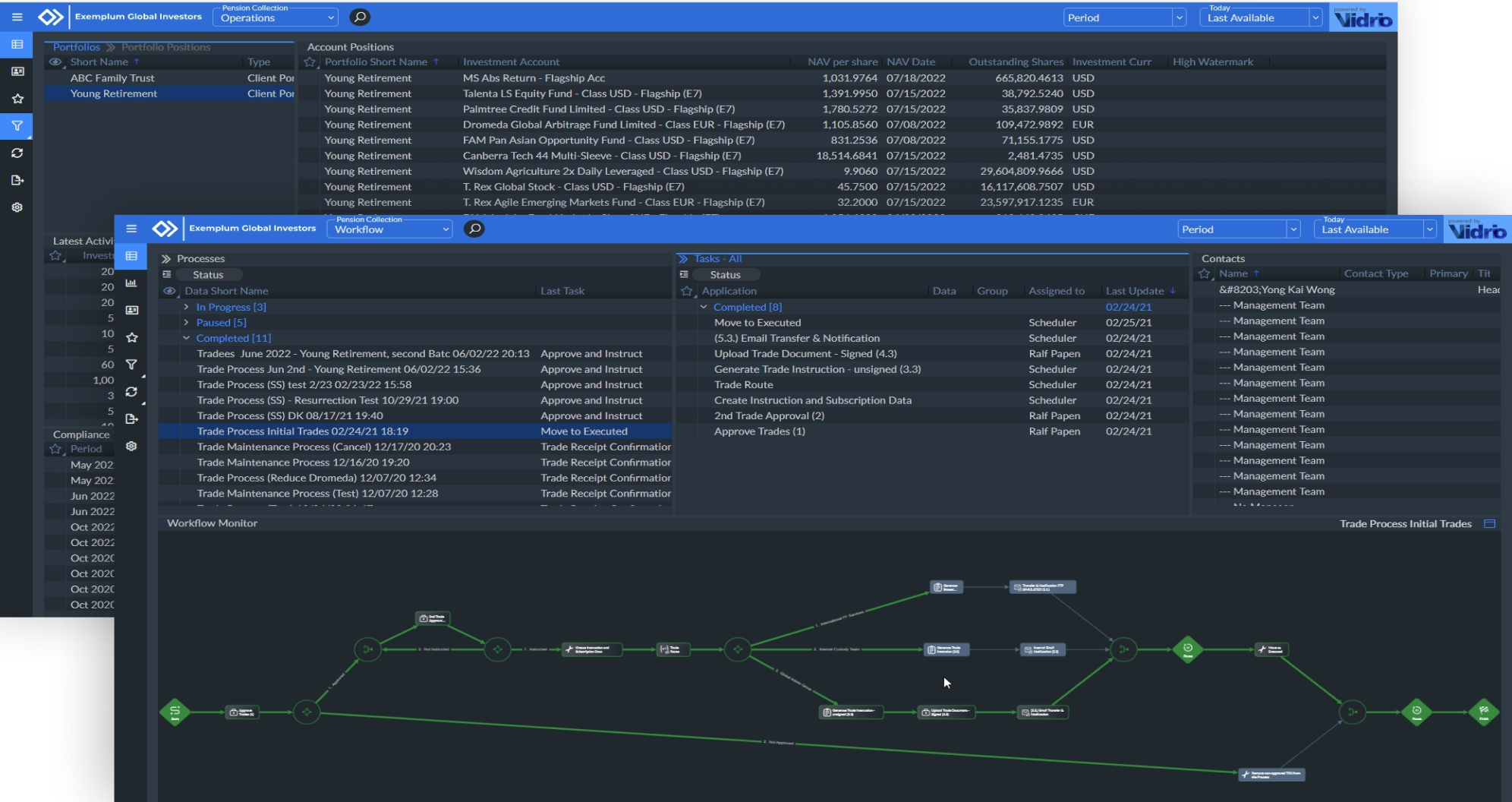Click Last Task column header
This screenshot has width=1512, height=802.
pyautogui.click(x=562, y=291)
